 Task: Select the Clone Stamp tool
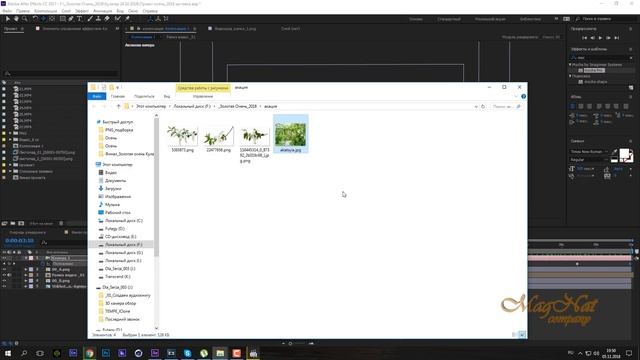tap(98, 19)
